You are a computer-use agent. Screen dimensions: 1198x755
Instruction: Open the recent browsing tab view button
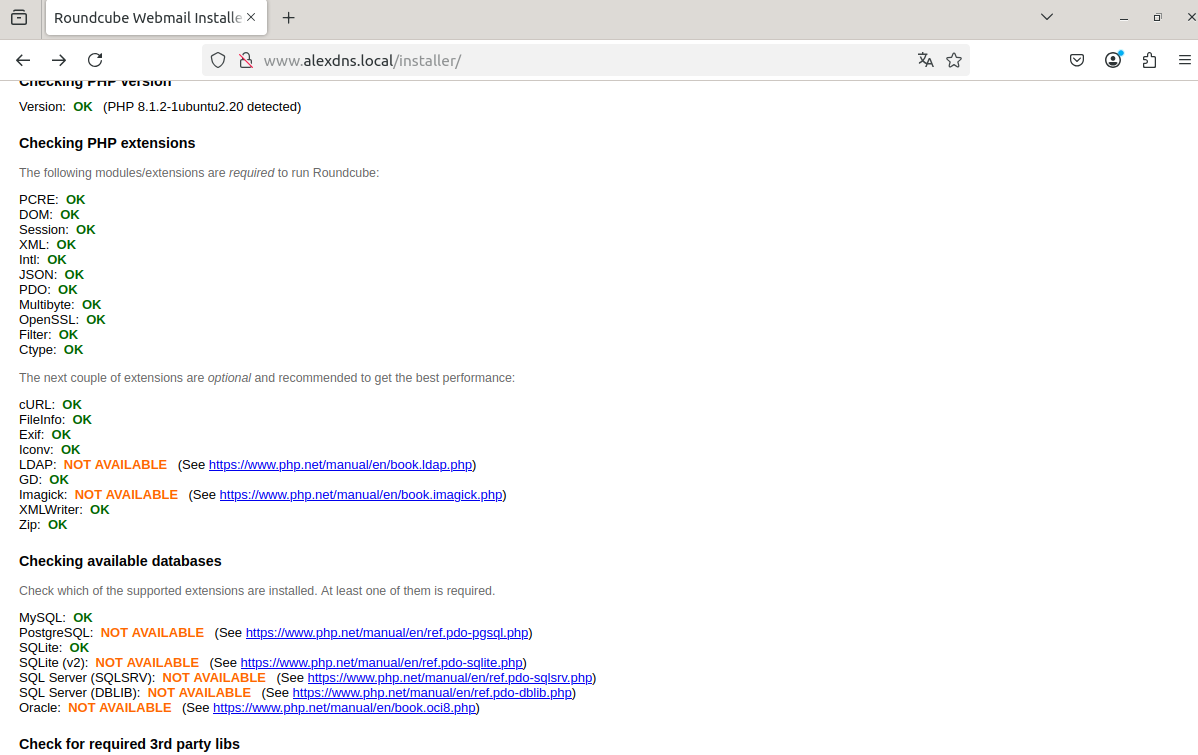tap(19, 18)
